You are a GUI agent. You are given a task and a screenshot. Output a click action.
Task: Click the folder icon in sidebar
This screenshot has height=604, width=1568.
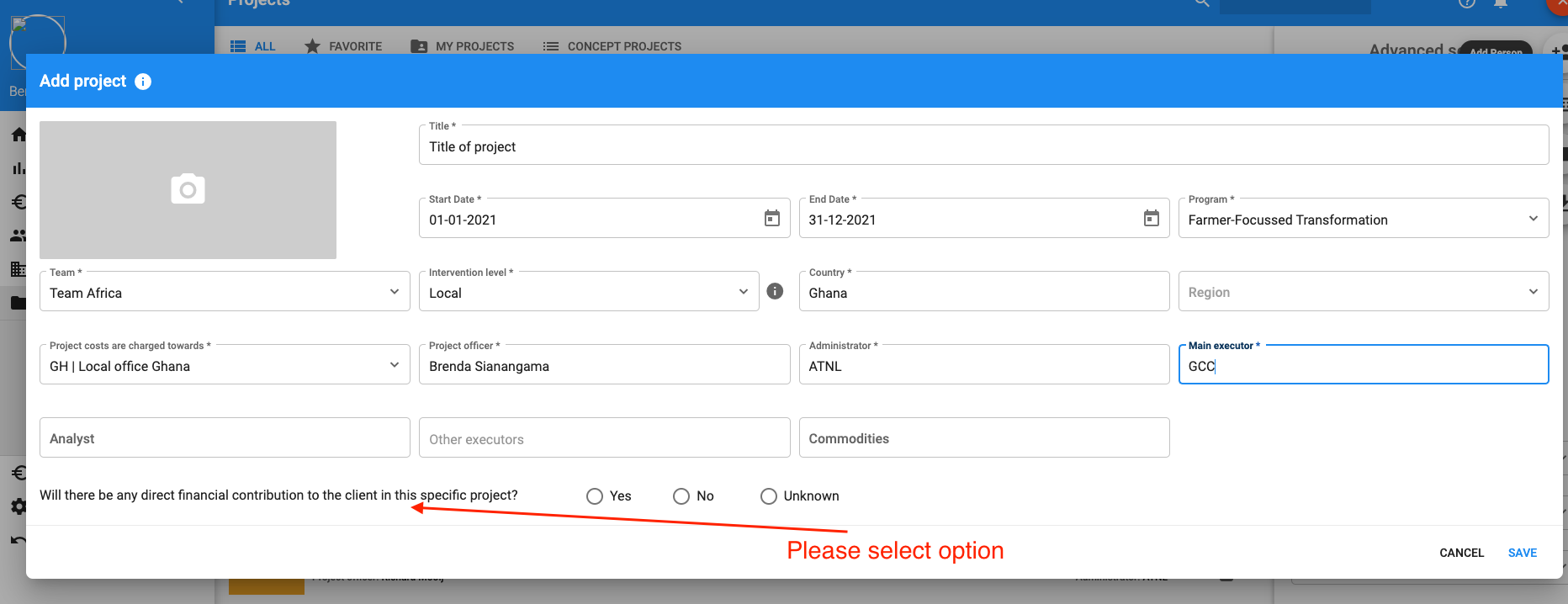(19, 303)
